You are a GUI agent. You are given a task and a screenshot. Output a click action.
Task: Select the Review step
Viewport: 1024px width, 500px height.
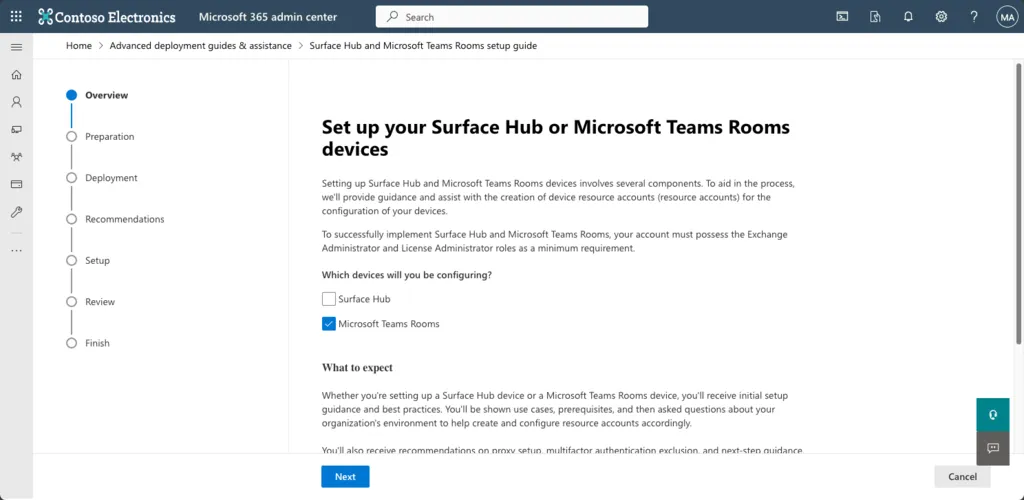91,302
